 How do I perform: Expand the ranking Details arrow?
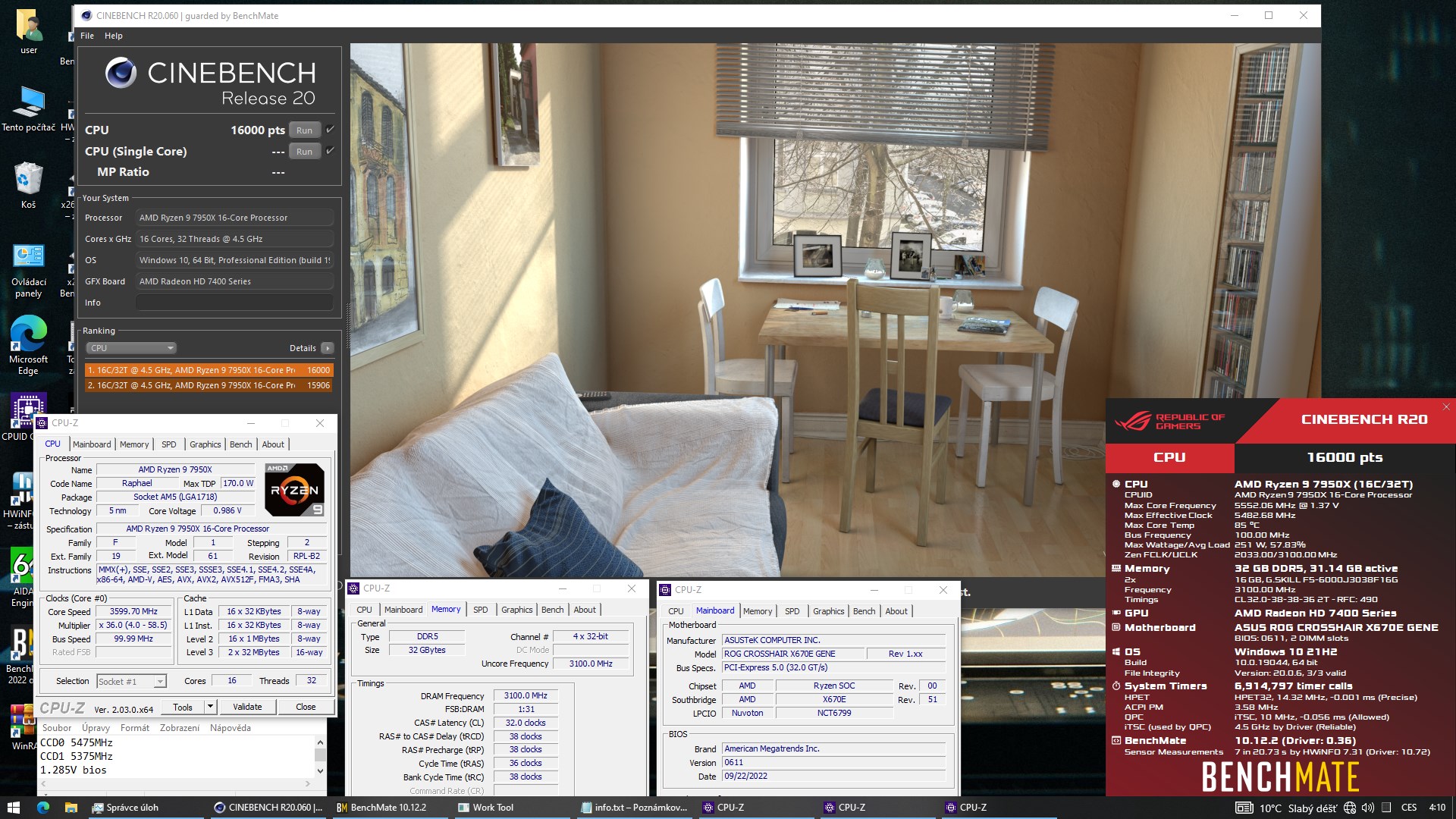(x=327, y=348)
